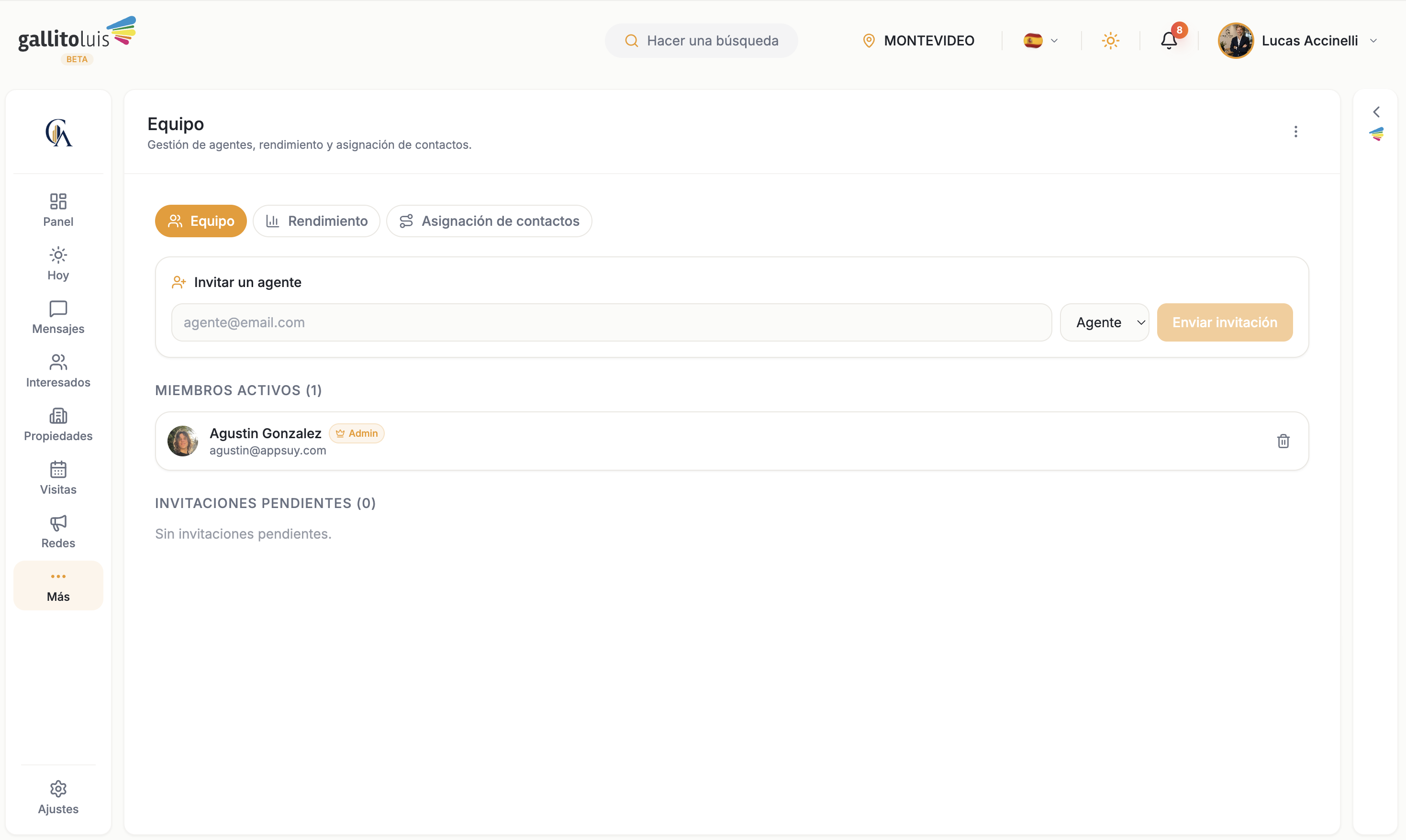
Task: Open Mensajes in the sidebar
Action: coord(58,318)
